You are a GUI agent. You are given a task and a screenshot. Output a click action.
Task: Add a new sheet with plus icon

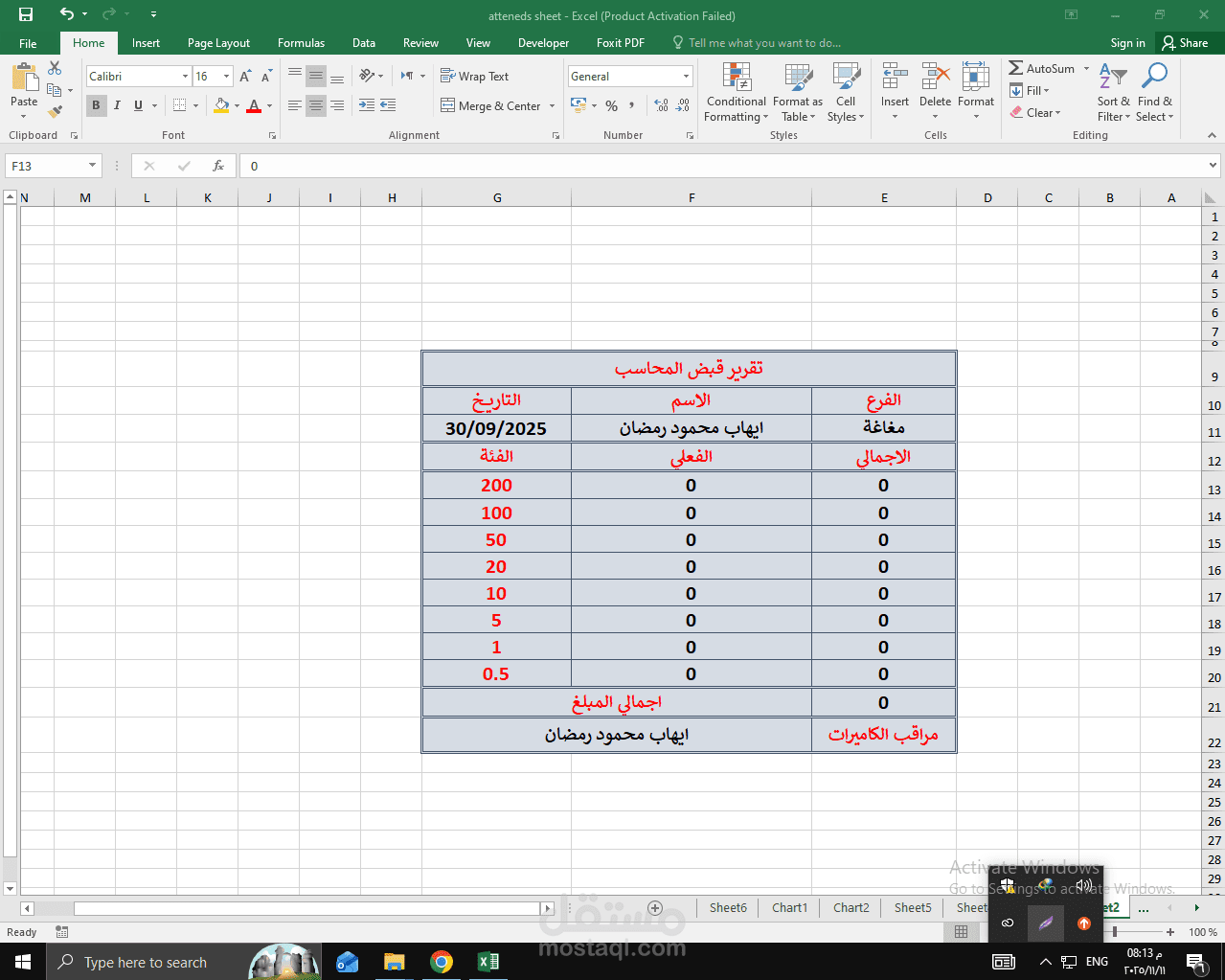click(x=655, y=907)
